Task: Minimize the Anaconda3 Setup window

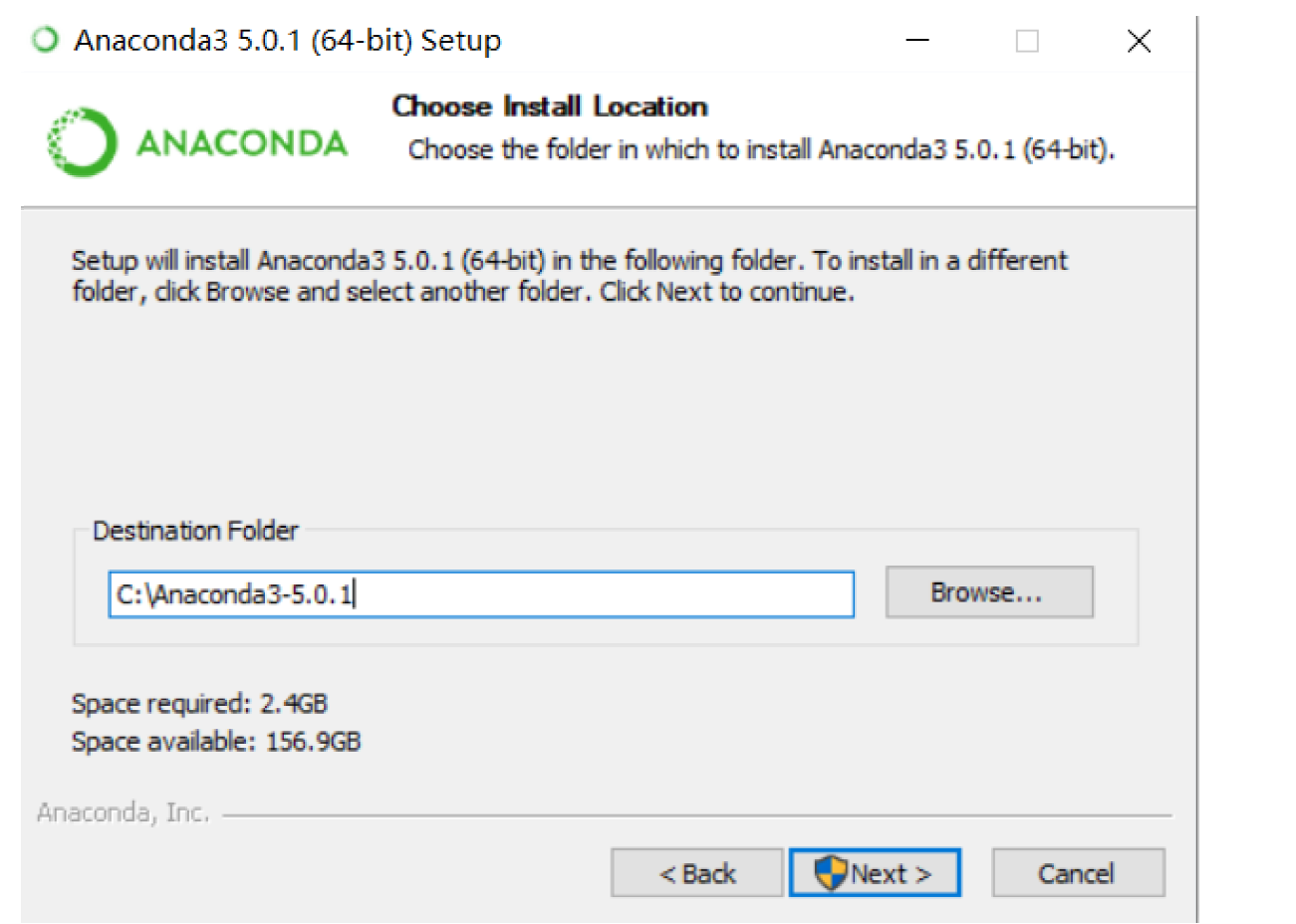Action: point(917,41)
